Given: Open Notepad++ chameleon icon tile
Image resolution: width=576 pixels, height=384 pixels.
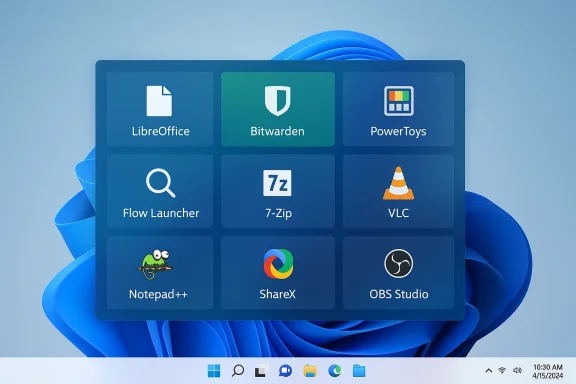Looking at the screenshot, I should (x=160, y=273).
